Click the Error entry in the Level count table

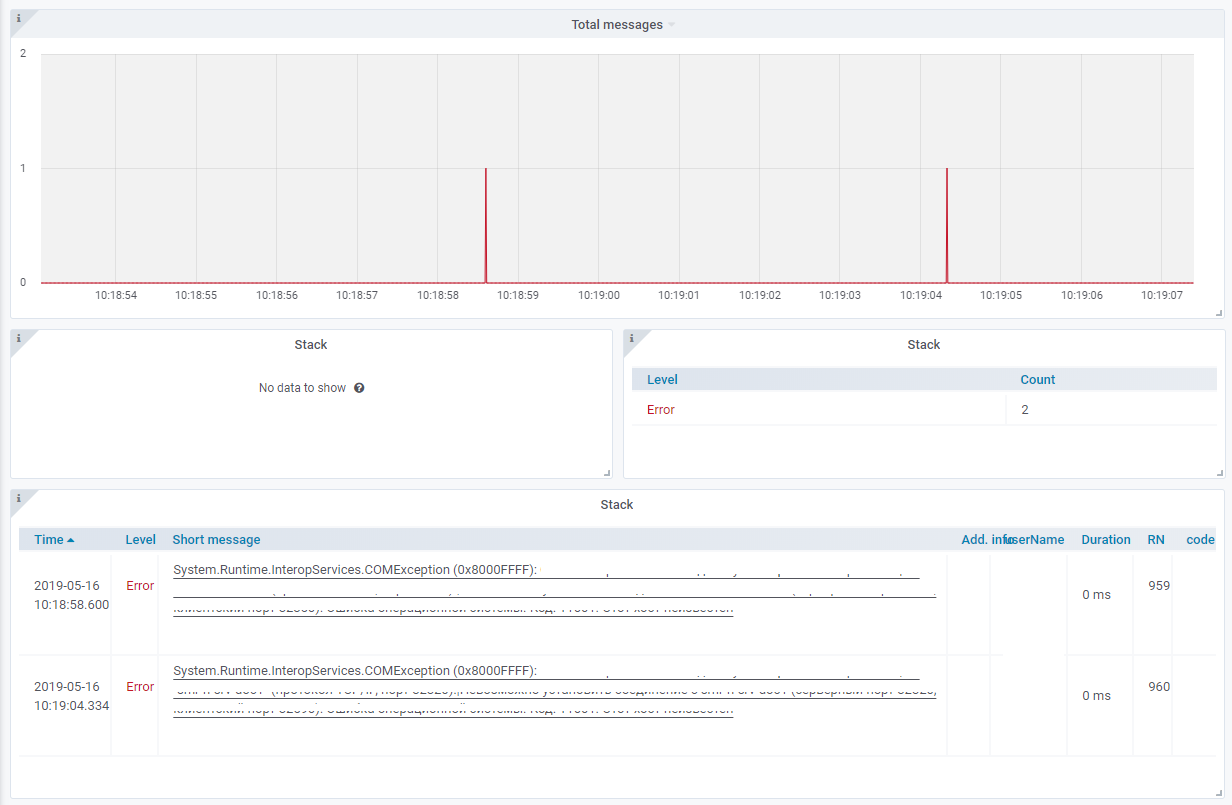pos(660,409)
